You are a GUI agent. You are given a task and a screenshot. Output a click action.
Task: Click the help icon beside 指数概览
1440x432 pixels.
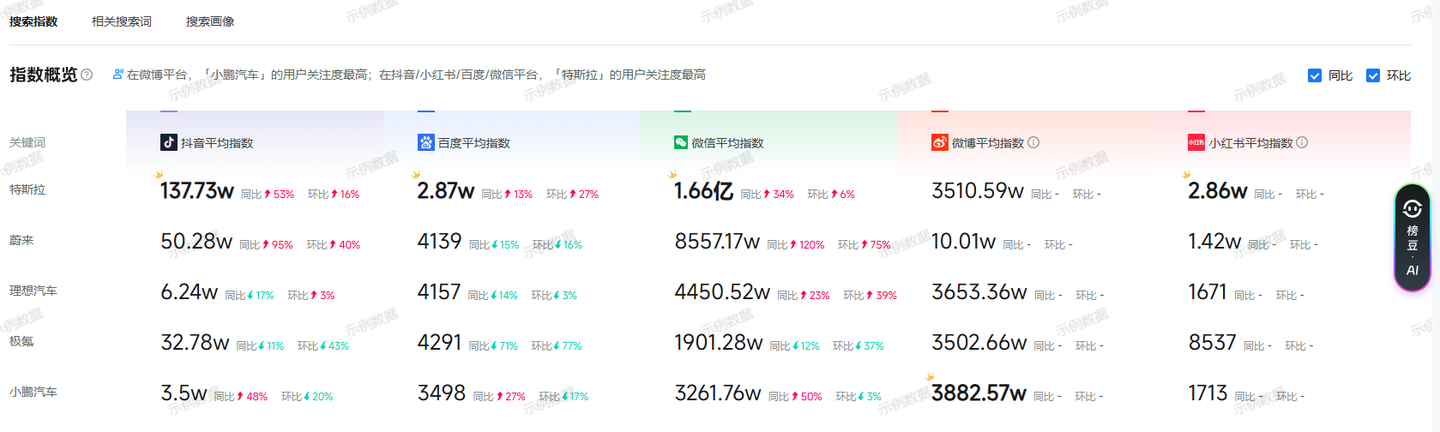pos(87,75)
